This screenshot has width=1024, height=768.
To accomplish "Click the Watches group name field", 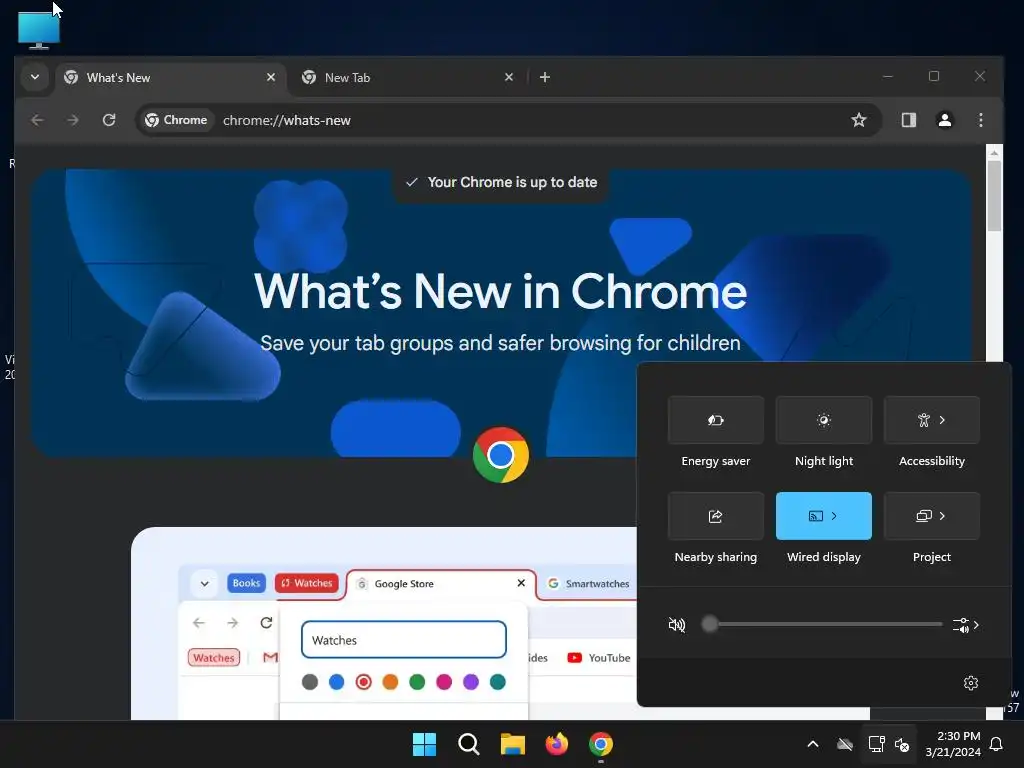I will click(404, 640).
